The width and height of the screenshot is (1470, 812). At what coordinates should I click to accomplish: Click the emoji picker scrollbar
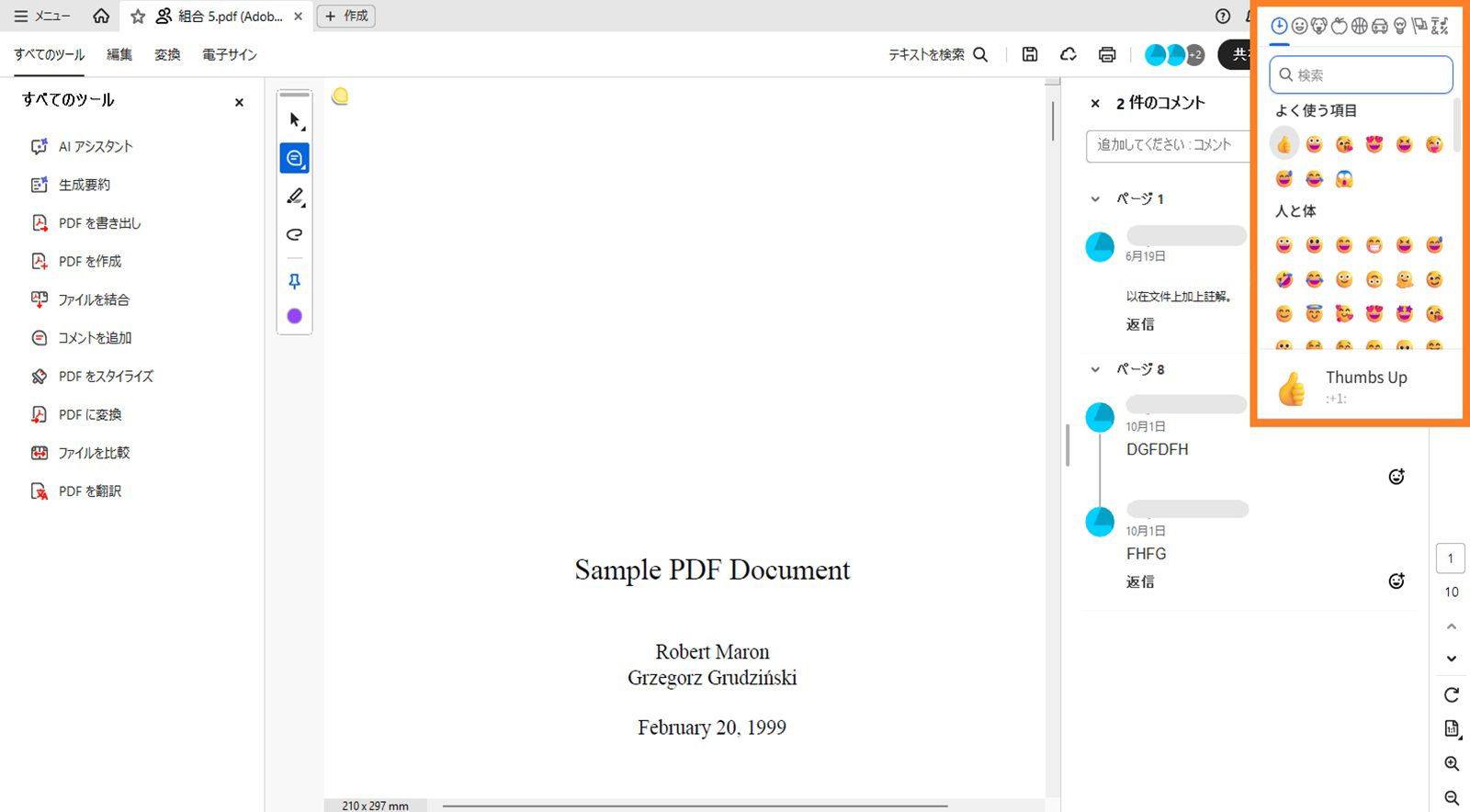[x=1457, y=124]
